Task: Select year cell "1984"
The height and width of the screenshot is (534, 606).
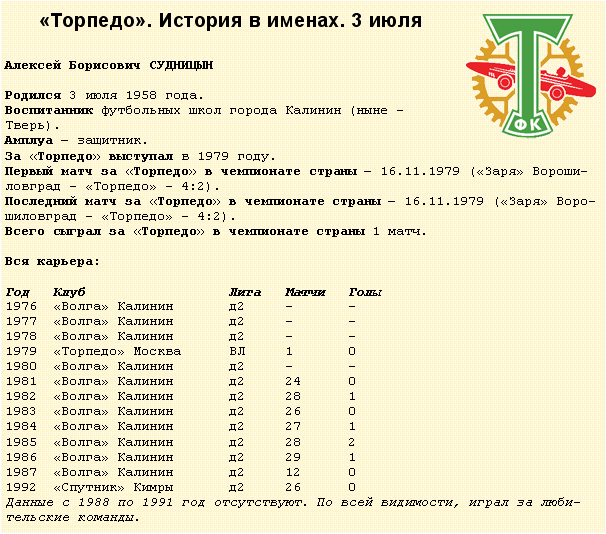Action: pos(21,427)
